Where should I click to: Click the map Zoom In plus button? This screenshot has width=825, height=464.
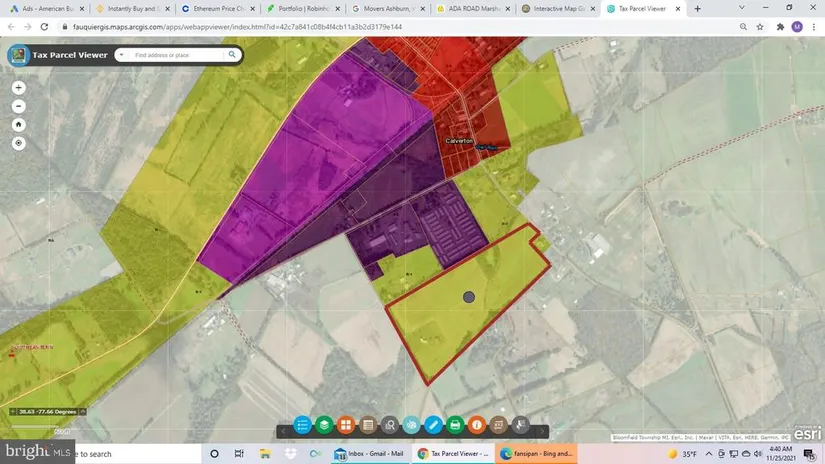click(18, 87)
